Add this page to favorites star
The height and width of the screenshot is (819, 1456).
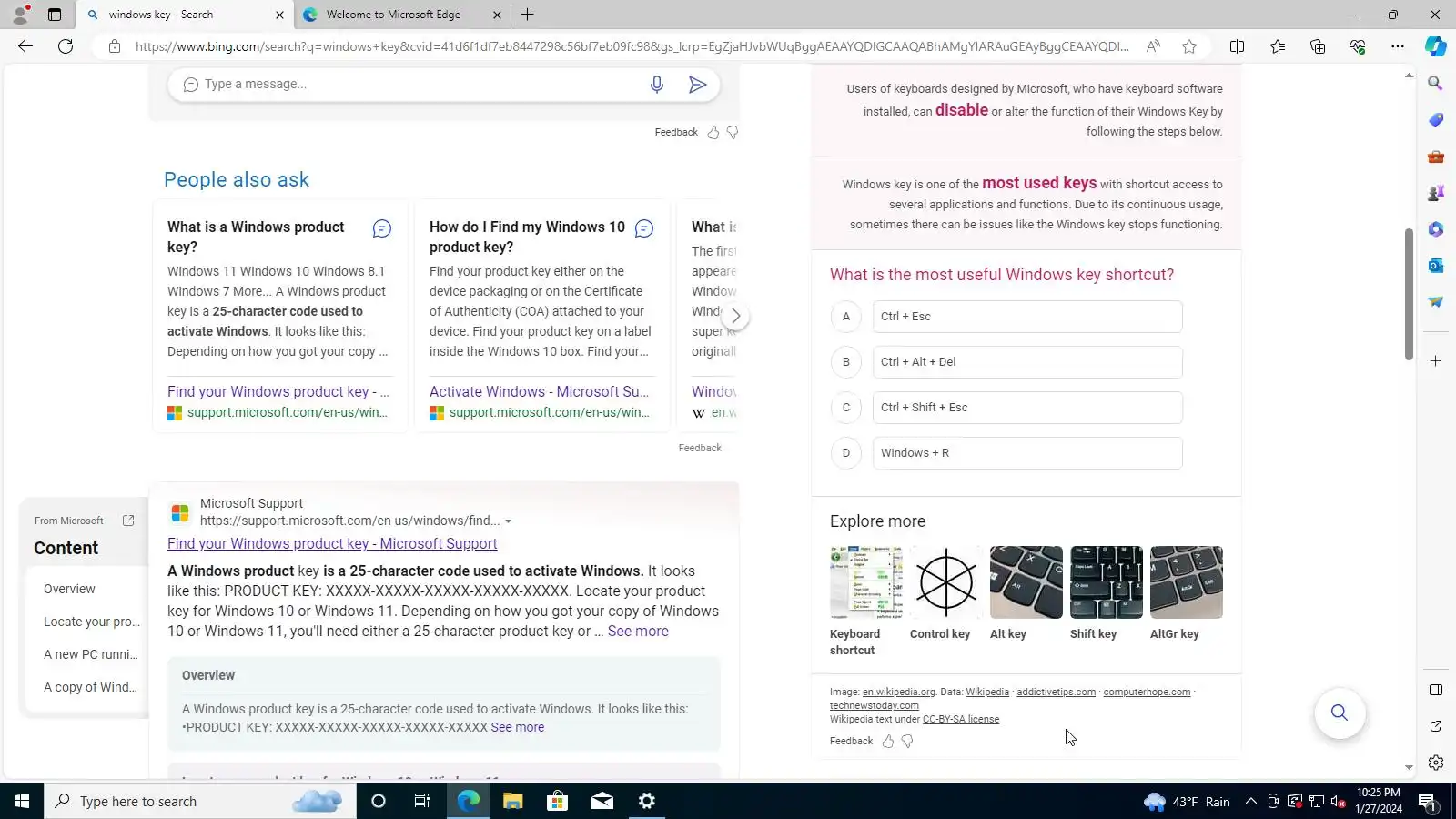[1189, 46]
